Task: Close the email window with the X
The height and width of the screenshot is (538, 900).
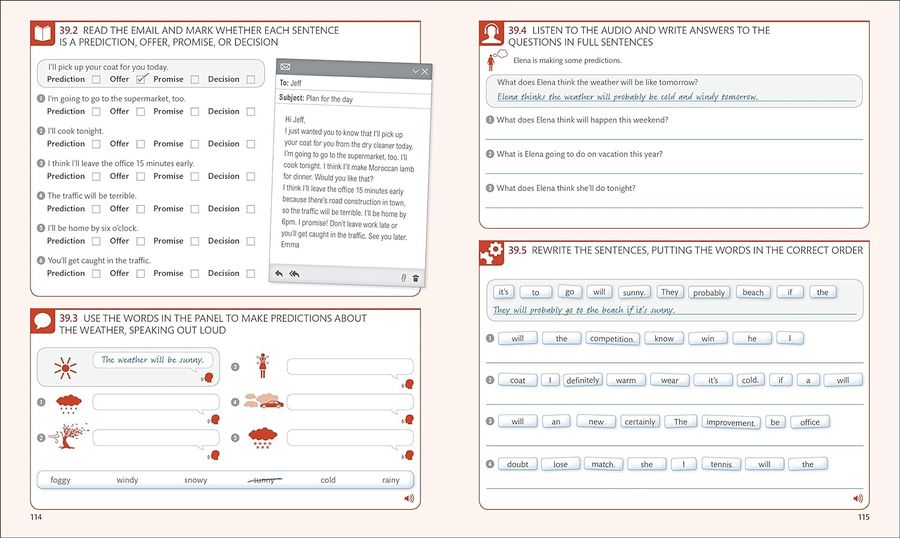Action: 425,71
